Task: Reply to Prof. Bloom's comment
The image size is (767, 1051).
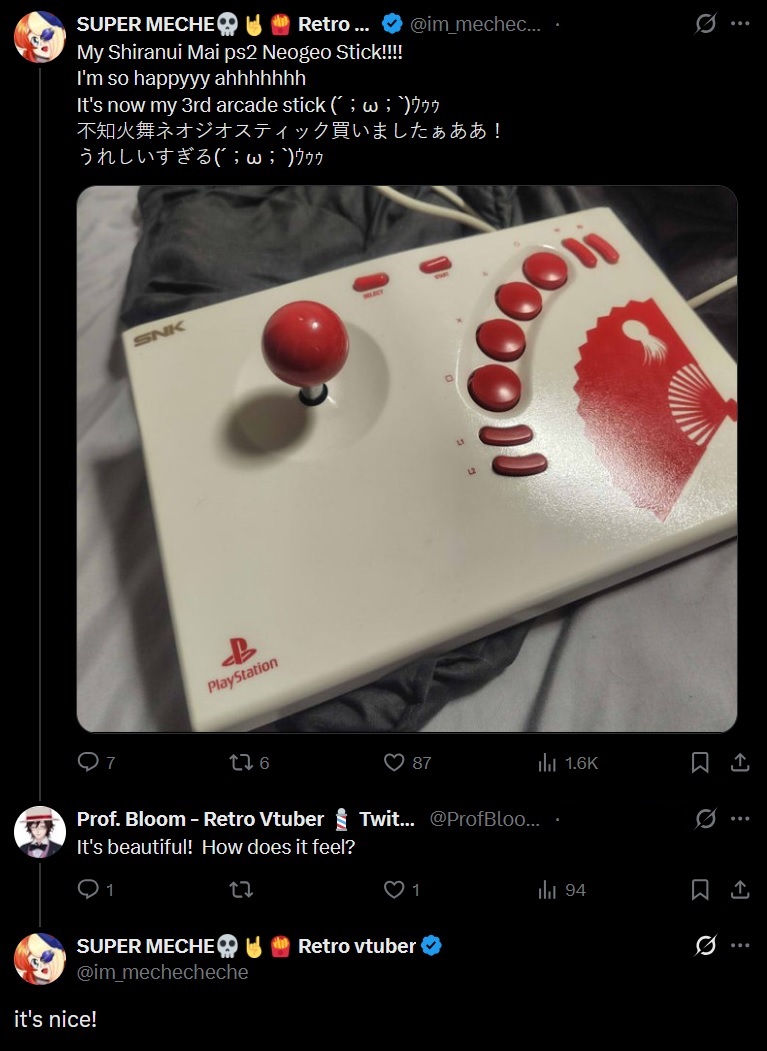Action: click(x=95, y=889)
